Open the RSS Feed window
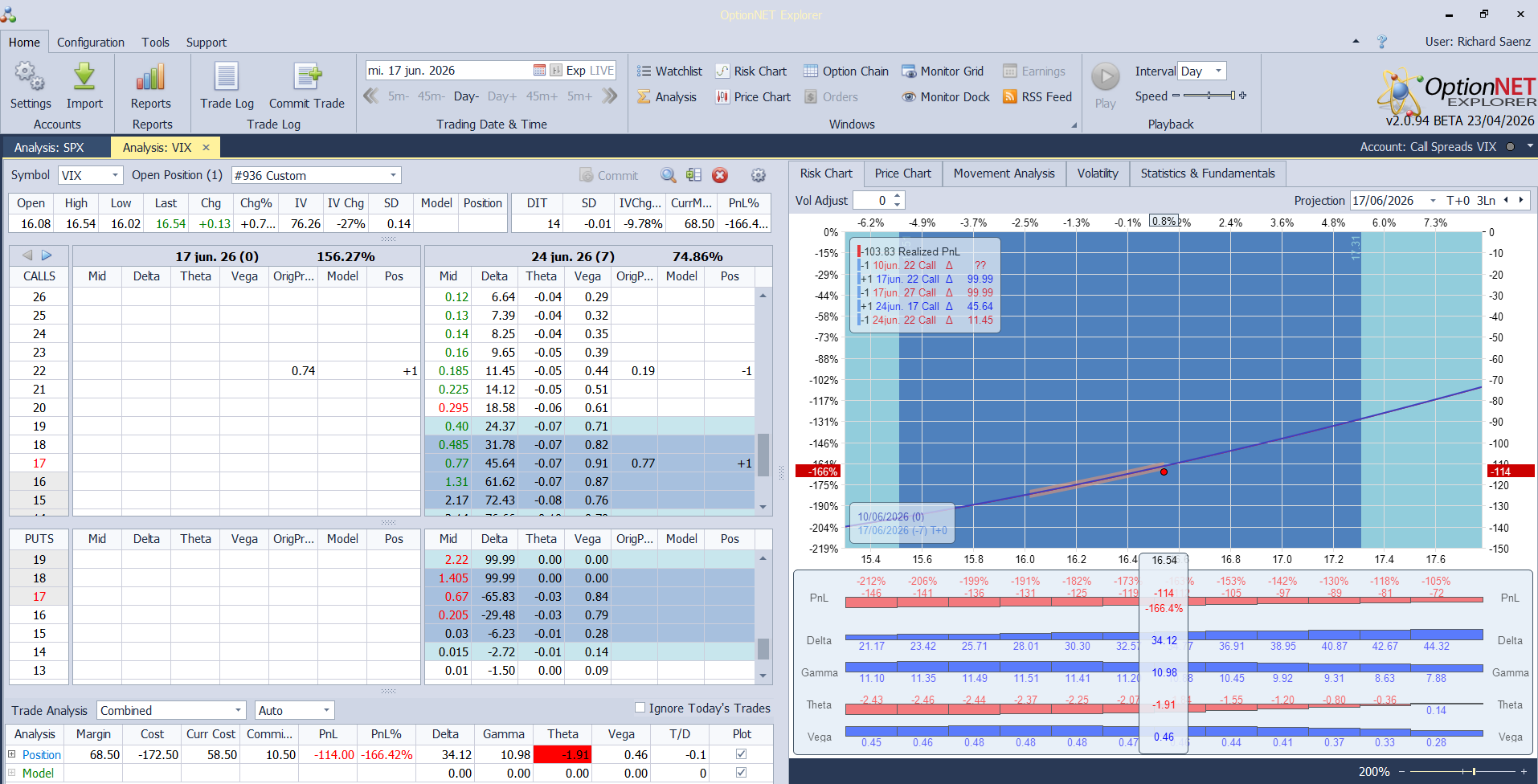The height and width of the screenshot is (784, 1538). coord(1037,97)
